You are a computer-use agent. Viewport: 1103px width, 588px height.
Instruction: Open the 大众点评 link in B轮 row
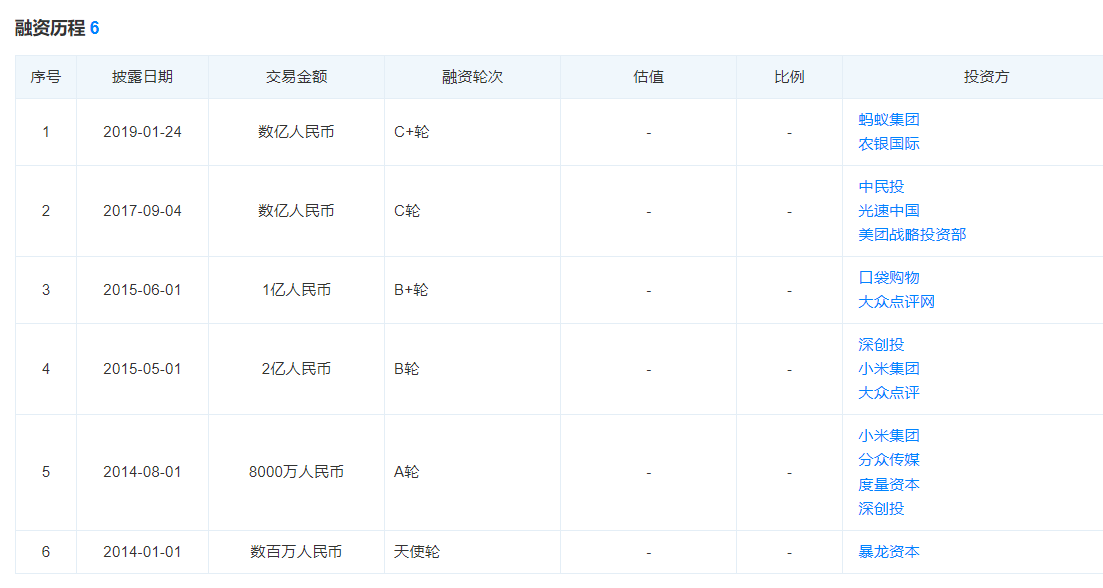888,392
